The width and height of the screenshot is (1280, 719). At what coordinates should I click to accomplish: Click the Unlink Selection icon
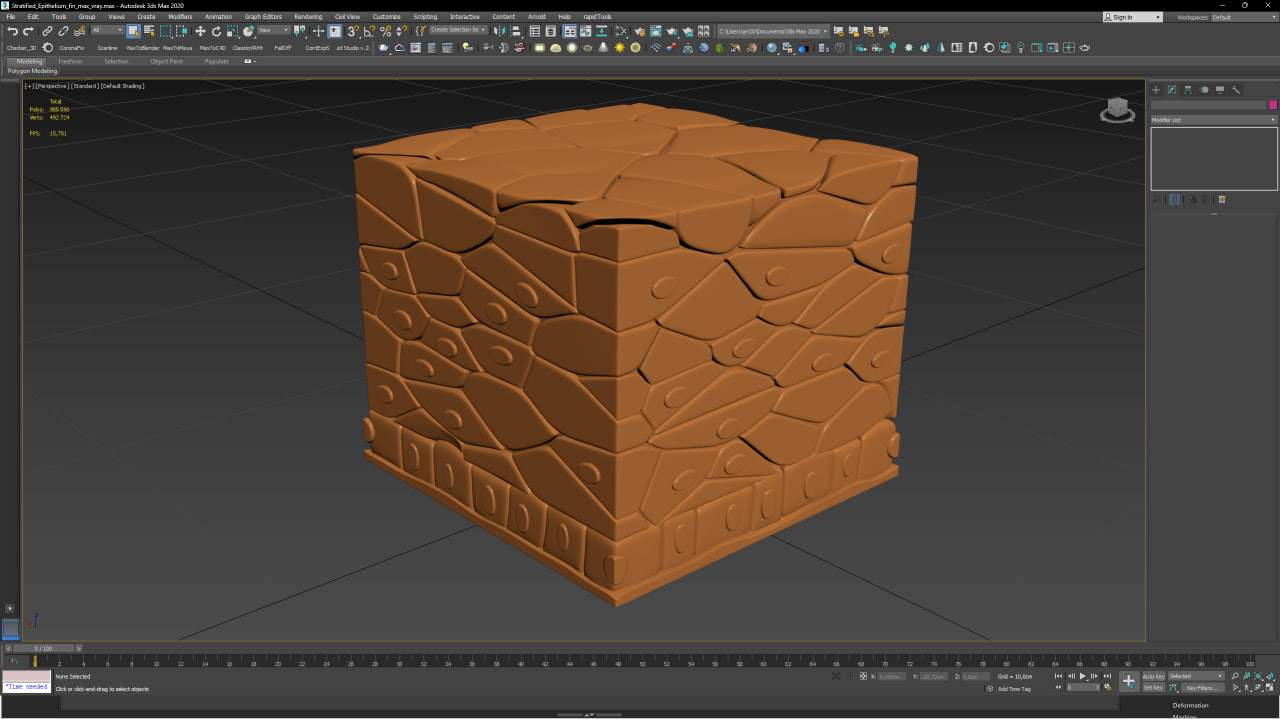(x=63, y=31)
